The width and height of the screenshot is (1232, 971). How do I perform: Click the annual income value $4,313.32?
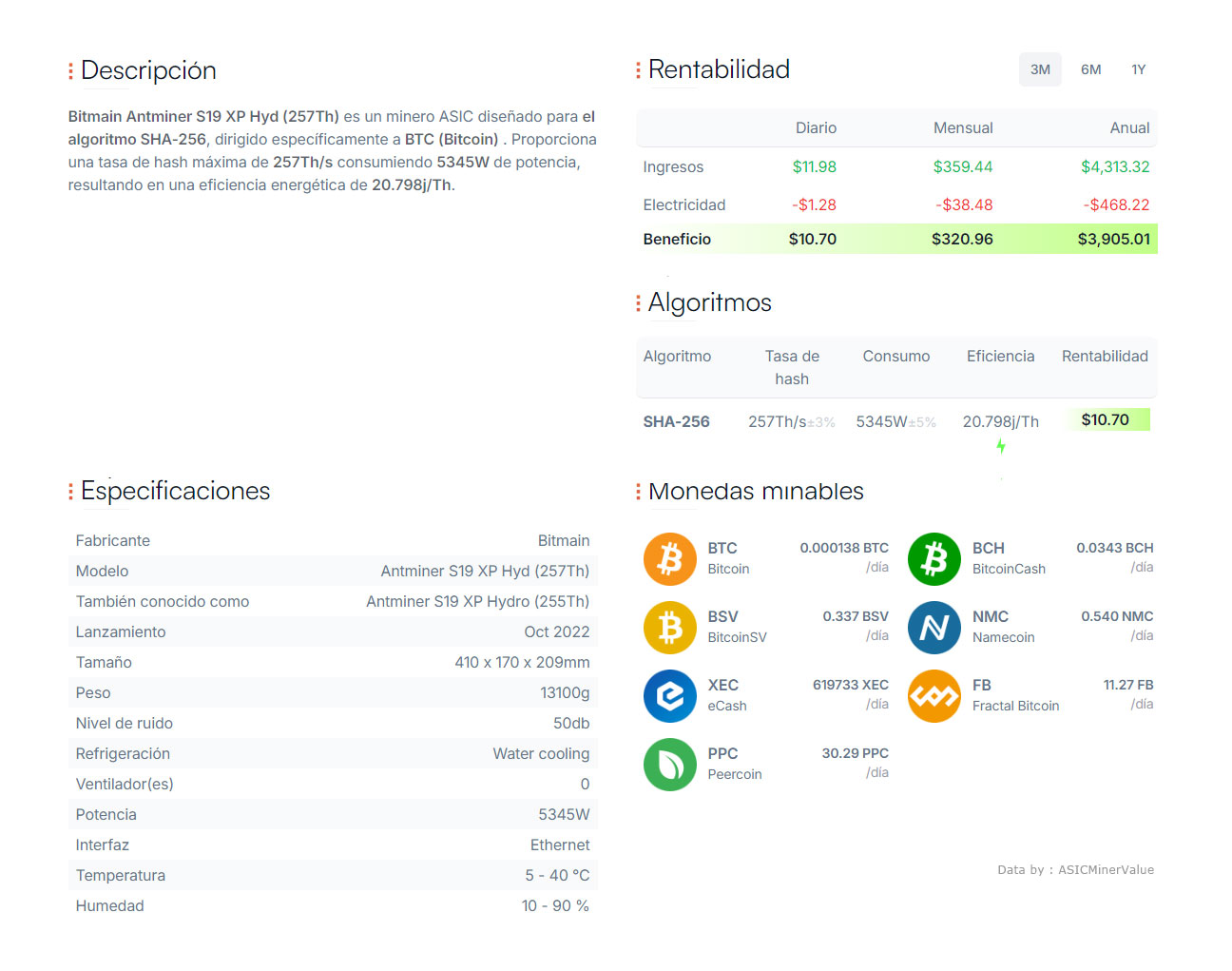[1115, 166]
